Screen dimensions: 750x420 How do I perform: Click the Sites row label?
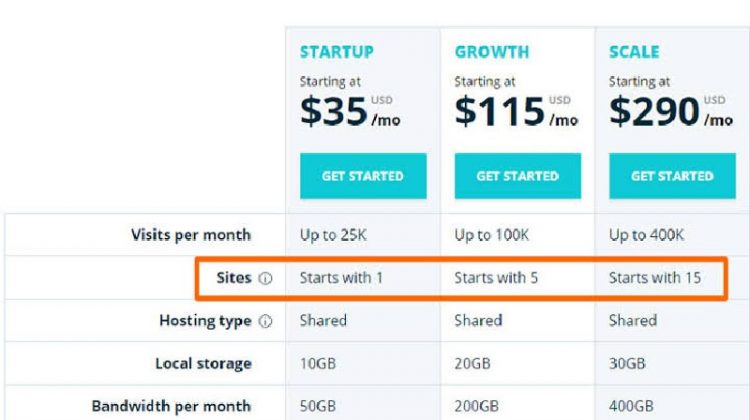point(233,277)
